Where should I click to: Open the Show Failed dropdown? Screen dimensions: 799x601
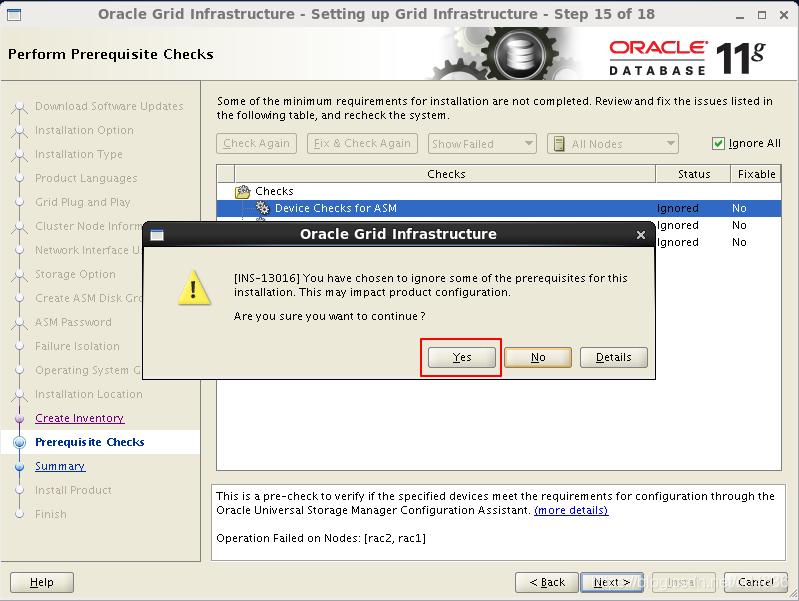[482, 144]
